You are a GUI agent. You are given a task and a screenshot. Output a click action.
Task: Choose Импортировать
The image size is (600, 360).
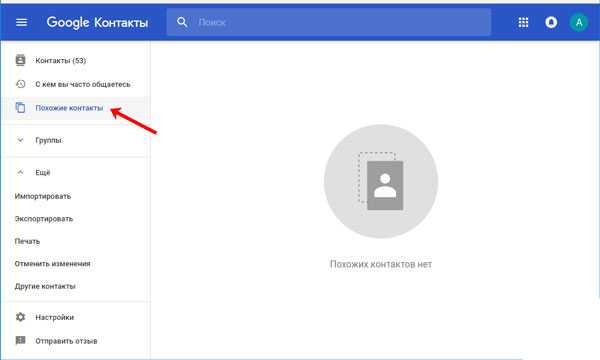point(42,196)
